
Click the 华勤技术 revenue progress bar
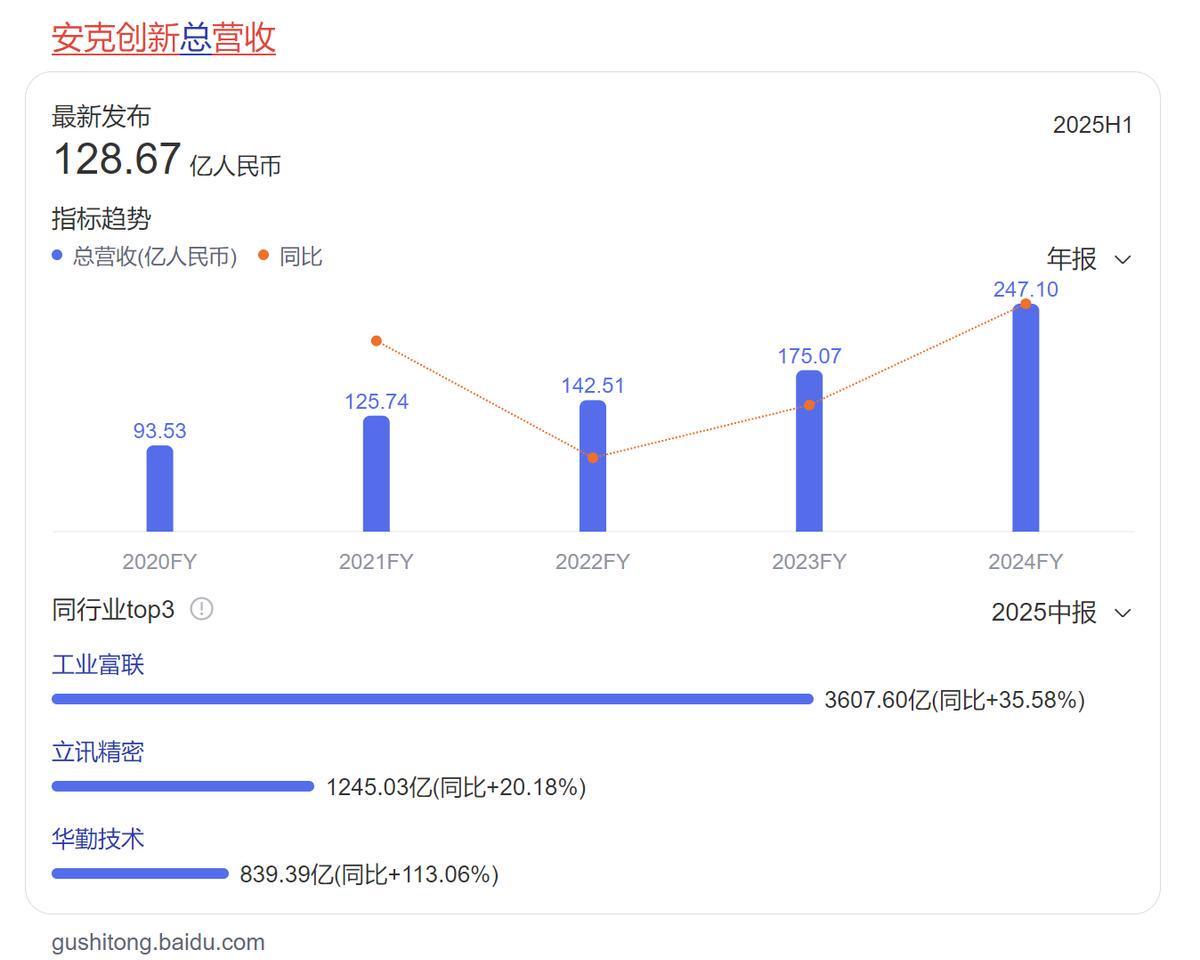coord(140,873)
